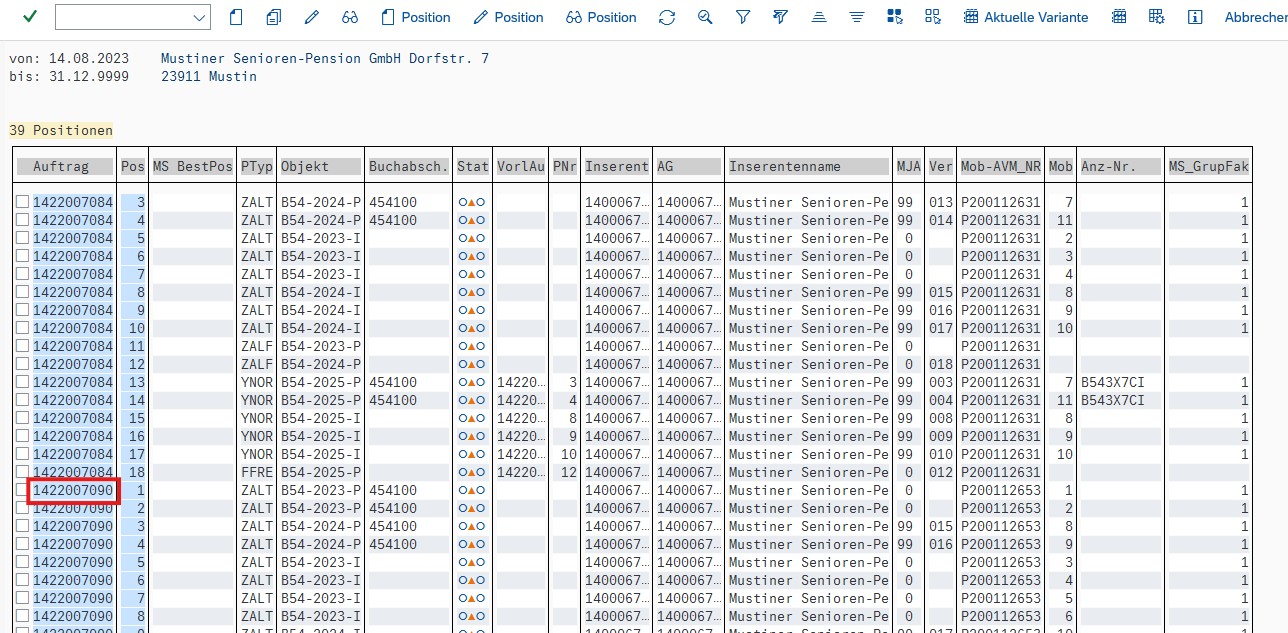Screen dimensions: 1288x633
Task: Click the PTyp column header
Action: (256, 166)
